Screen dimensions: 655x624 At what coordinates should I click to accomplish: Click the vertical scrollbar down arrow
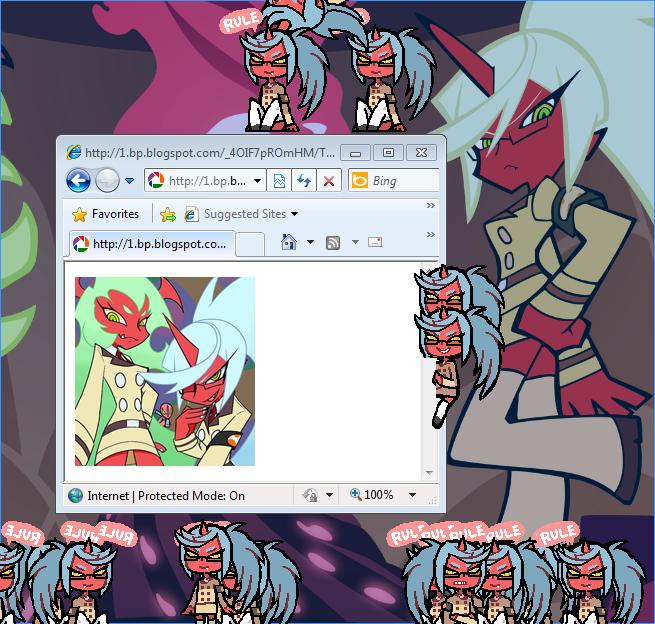pyautogui.click(x=429, y=472)
